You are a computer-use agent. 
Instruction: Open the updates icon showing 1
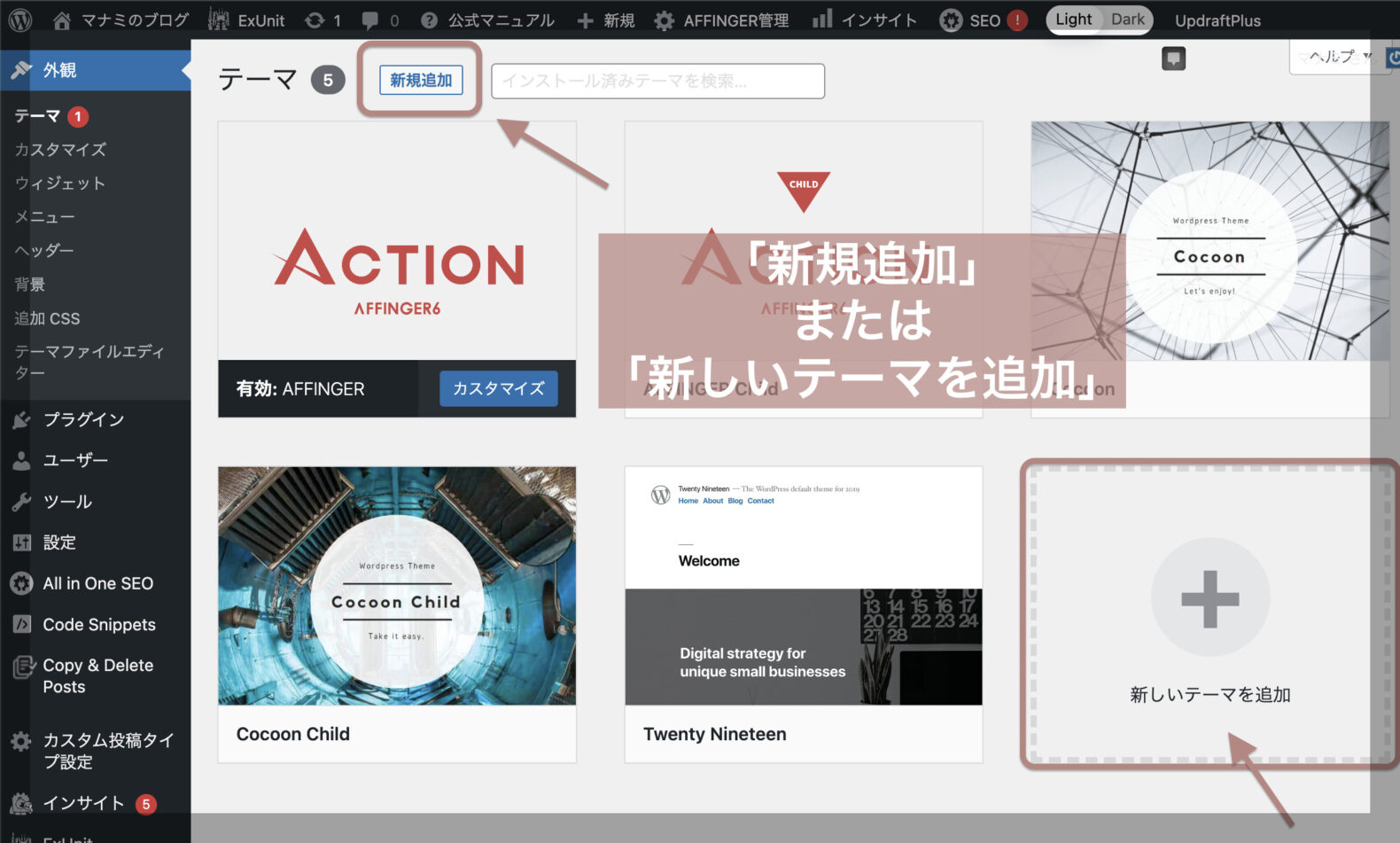click(x=323, y=20)
